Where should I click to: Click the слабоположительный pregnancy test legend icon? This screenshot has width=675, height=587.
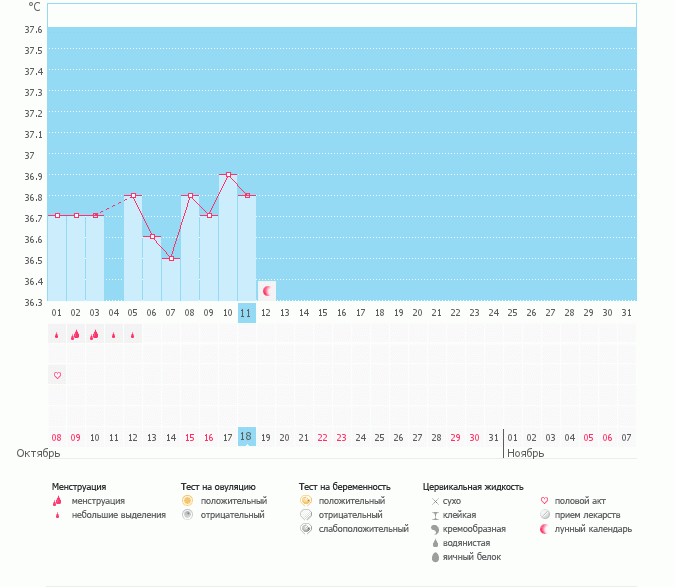pyautogui.click(x=306, y=528)
